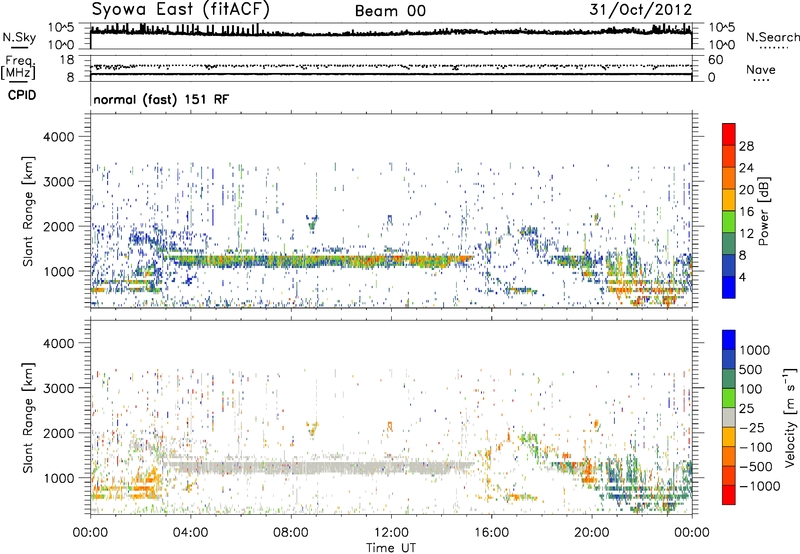Click the N.Sky noise trace near 12:00

391,33
